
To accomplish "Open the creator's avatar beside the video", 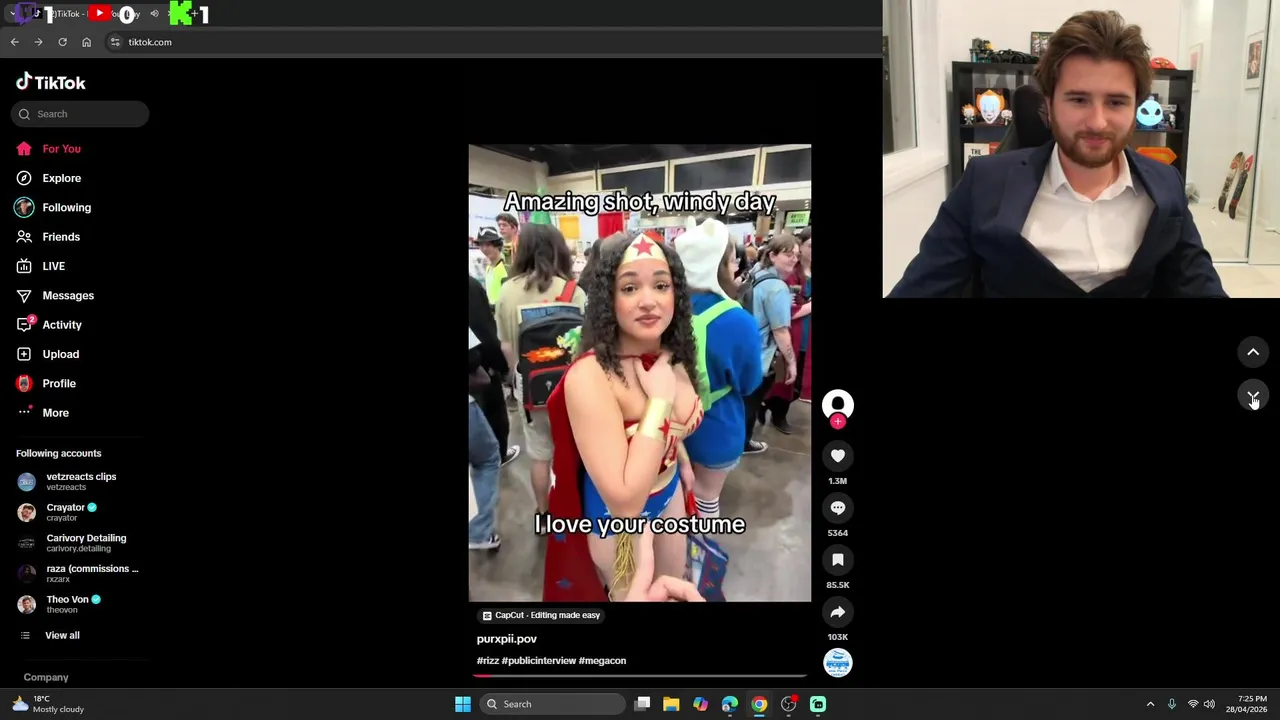I will [838, 404].
